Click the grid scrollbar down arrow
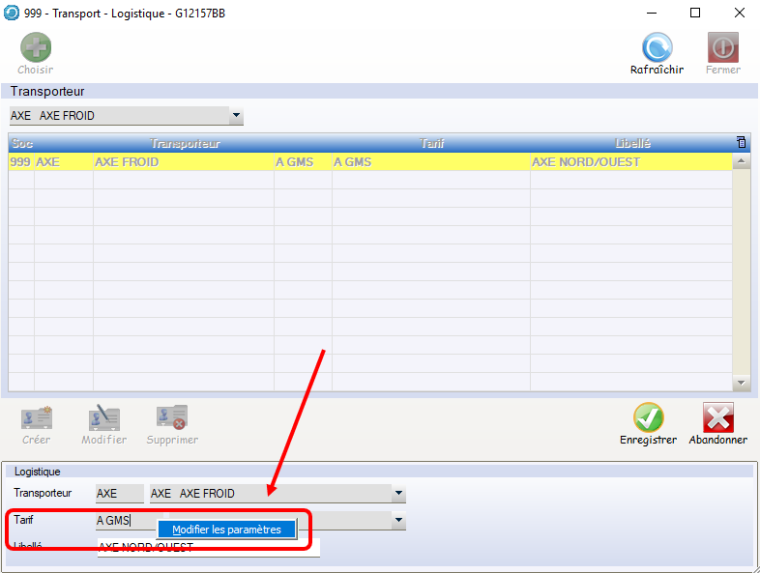 click(741, 383)
